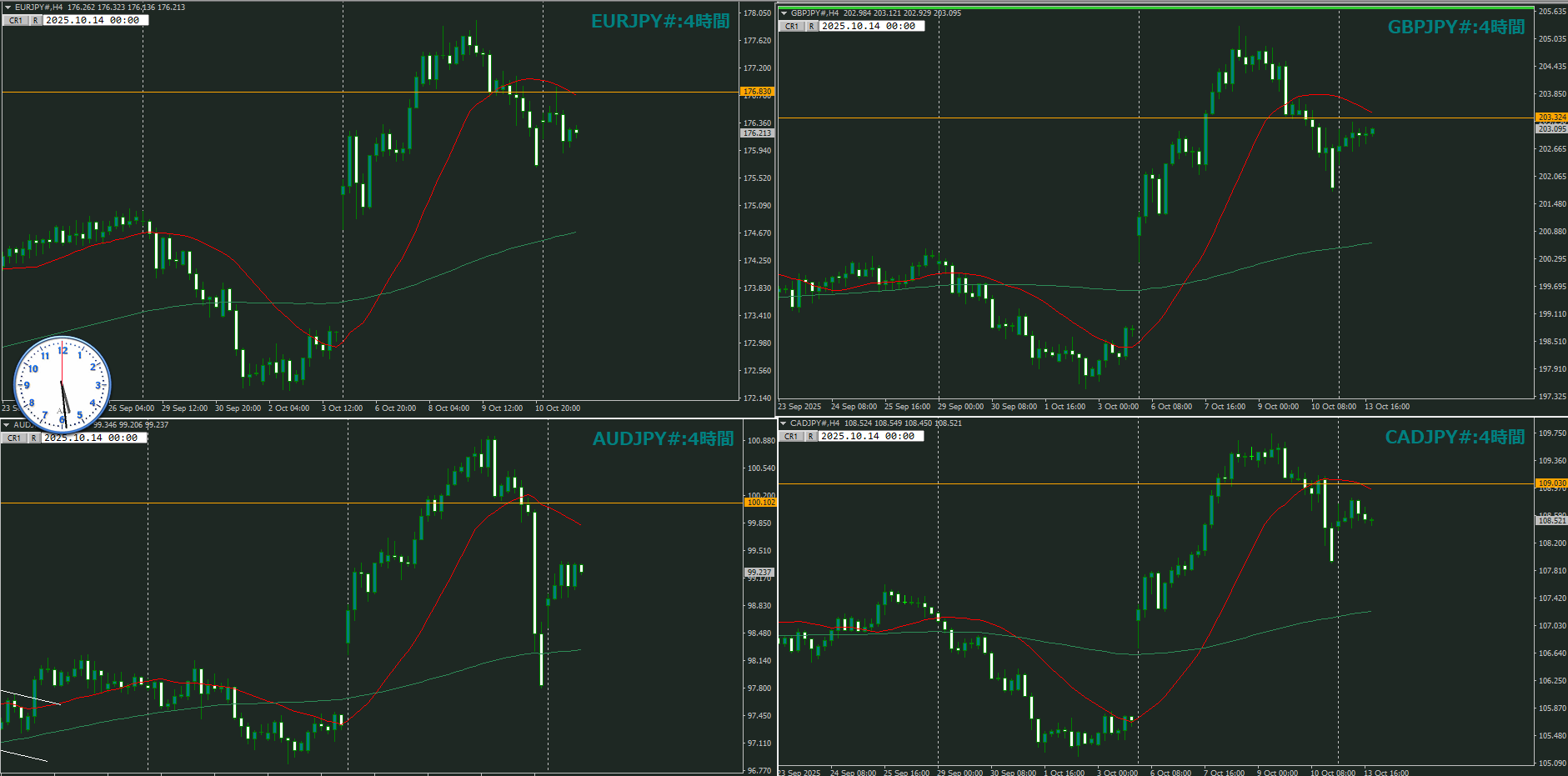Viewport: 1568px width, 776px height.
Task: Expand the GBPJPY chart title dropdown arrow
Action: [784, 13]
